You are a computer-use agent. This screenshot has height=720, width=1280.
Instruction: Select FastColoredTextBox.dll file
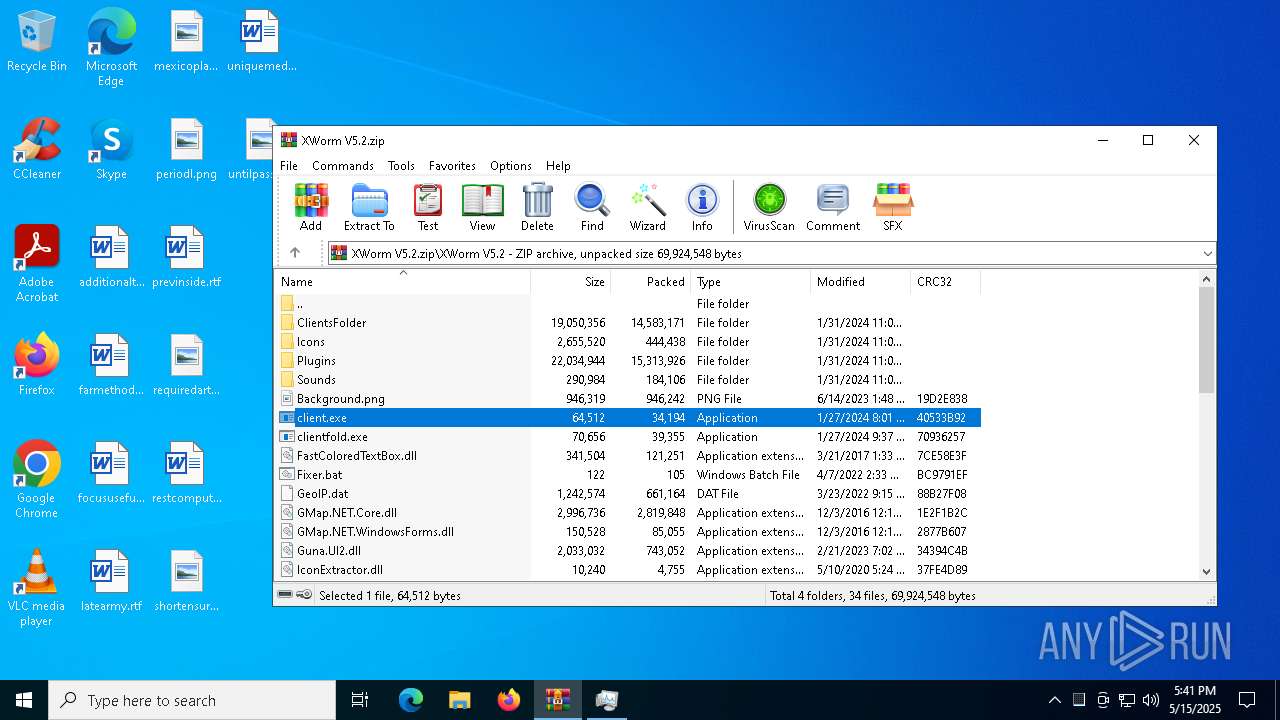[x=628, y=456]
